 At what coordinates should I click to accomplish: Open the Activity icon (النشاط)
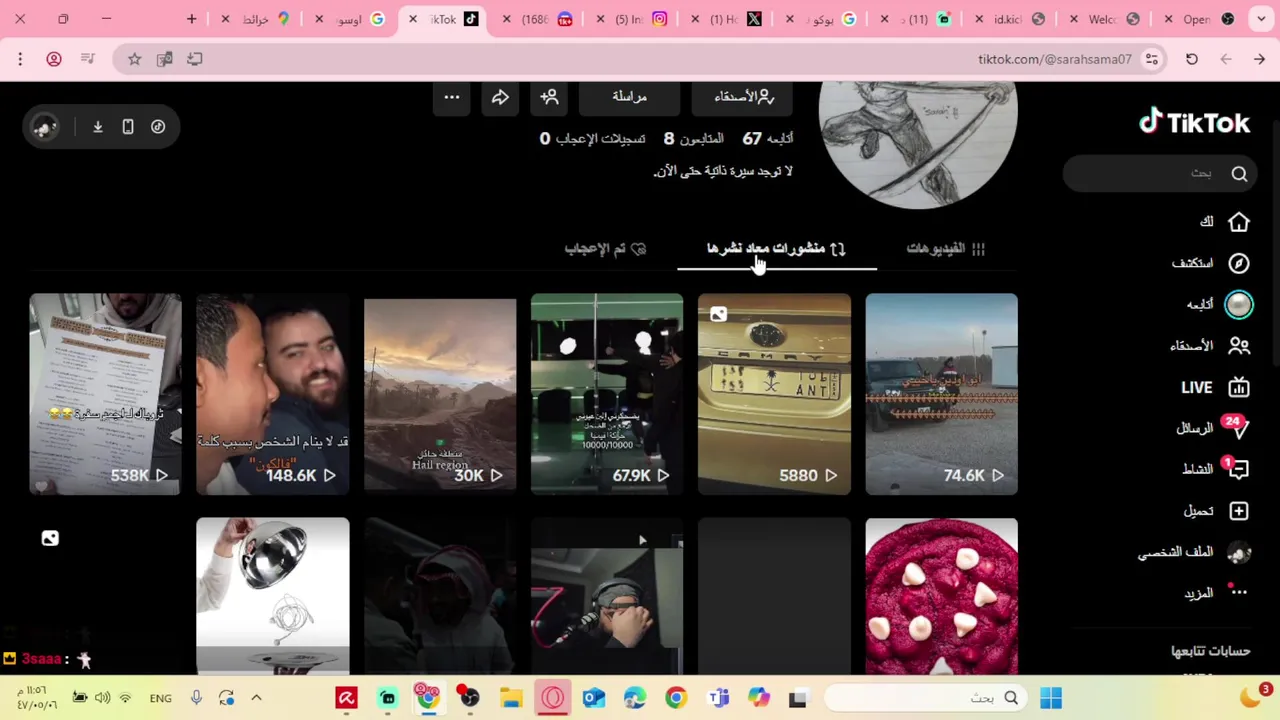(1237, 469)
